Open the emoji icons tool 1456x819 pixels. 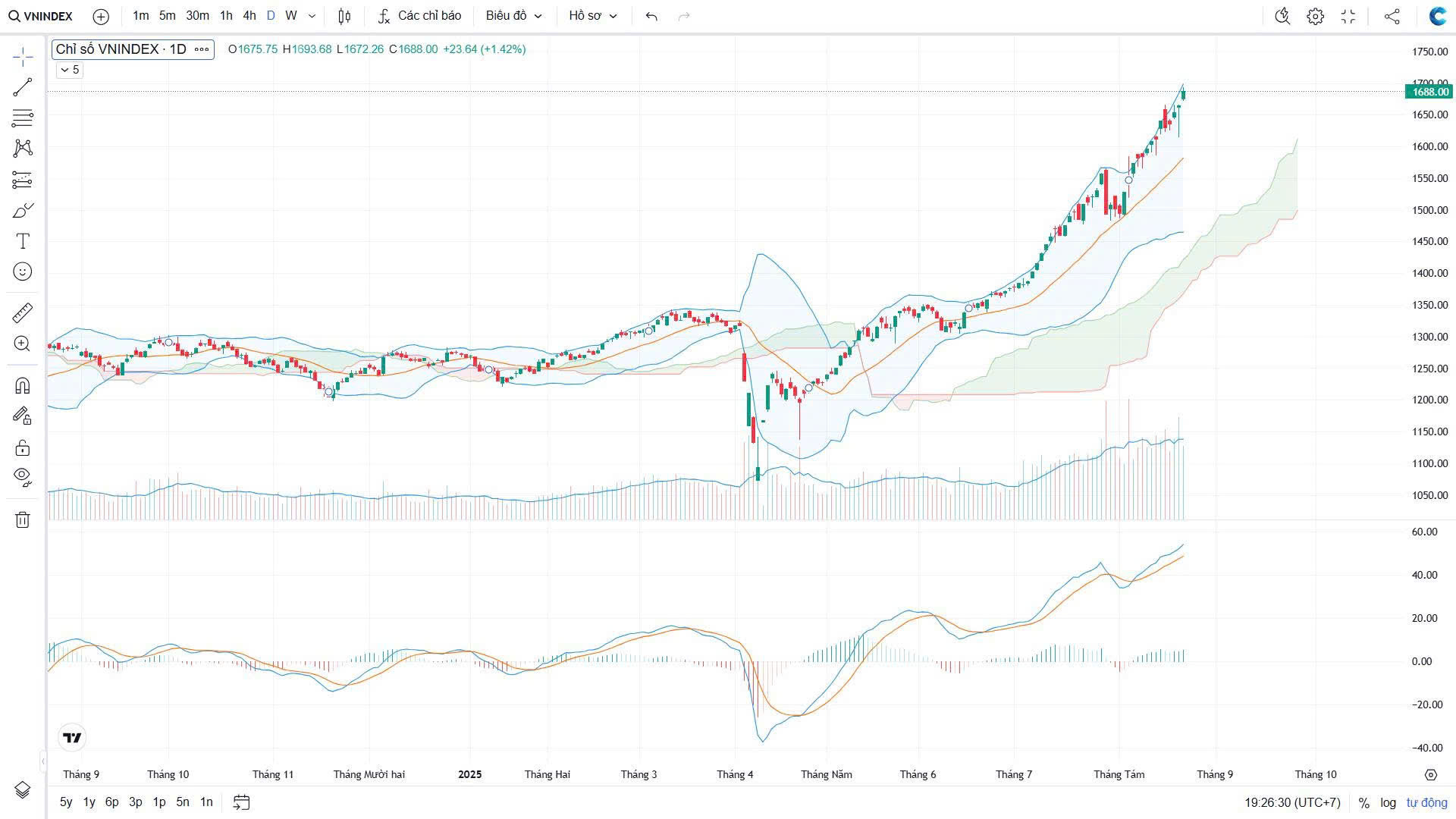point(23,271)
